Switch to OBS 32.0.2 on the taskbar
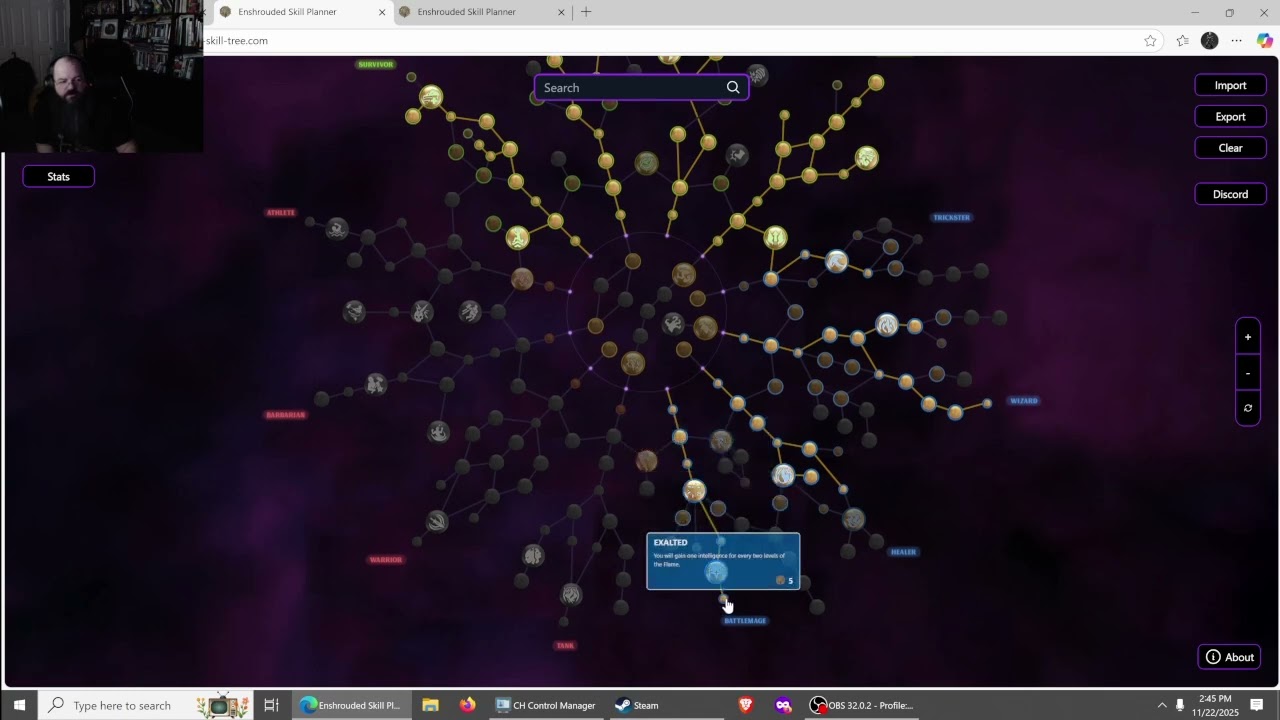The height and width of the screenshot is (720, 1280). pos(862,705)
